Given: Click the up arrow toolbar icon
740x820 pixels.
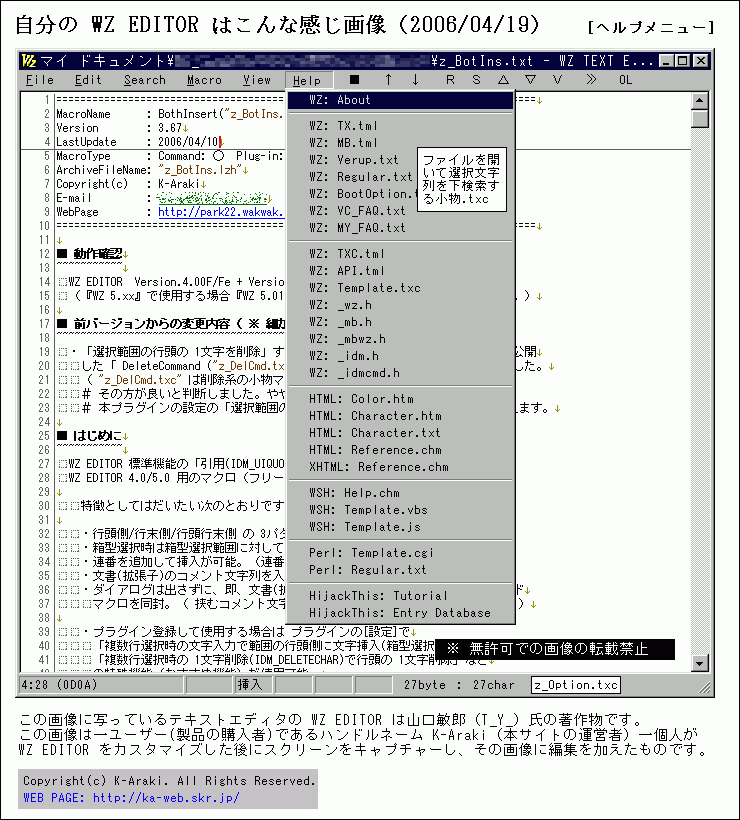Looking at the screenshot, I should pos(388,80).
